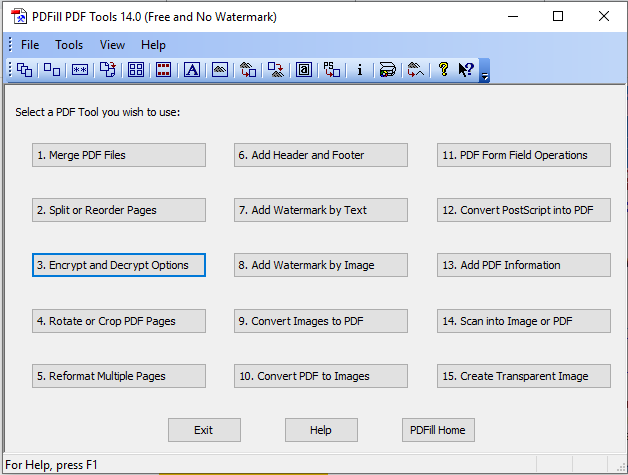Choose 7. Add Watermark by Text
The image size is (628, 475).
click(x=321, y=210)
